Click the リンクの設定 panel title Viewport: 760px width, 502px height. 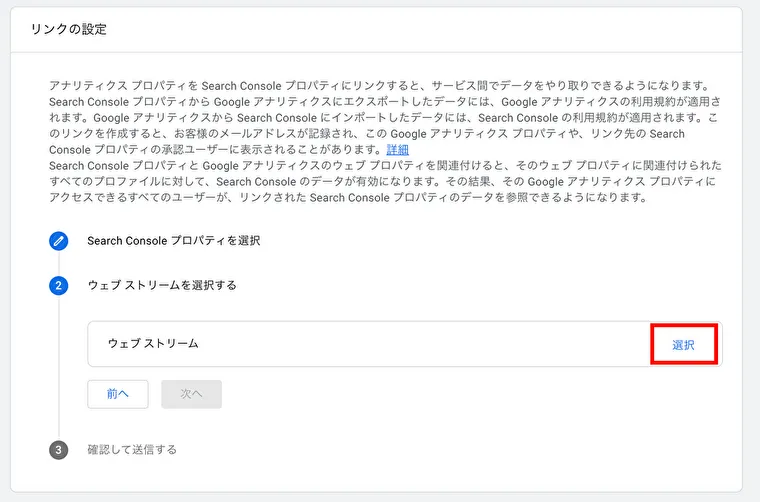68,30
